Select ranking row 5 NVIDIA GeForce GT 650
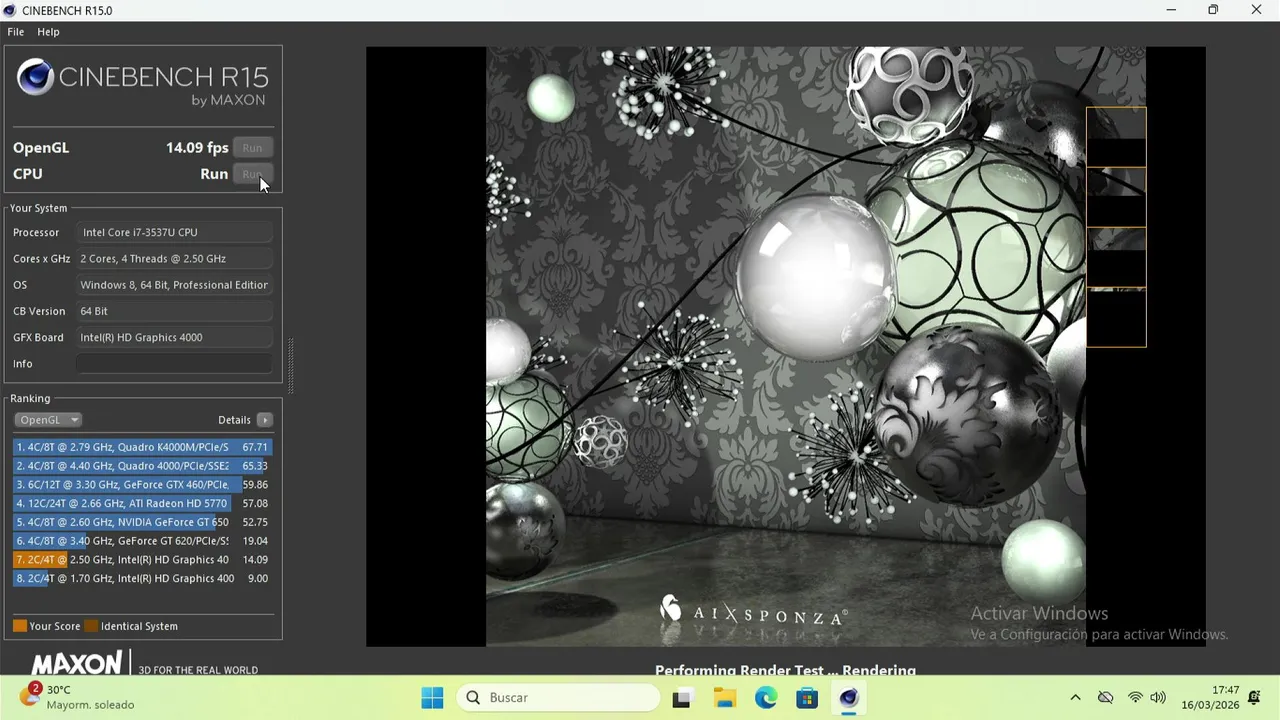Viewport: 1280px width, 720px height. click(x=142, y=522)
